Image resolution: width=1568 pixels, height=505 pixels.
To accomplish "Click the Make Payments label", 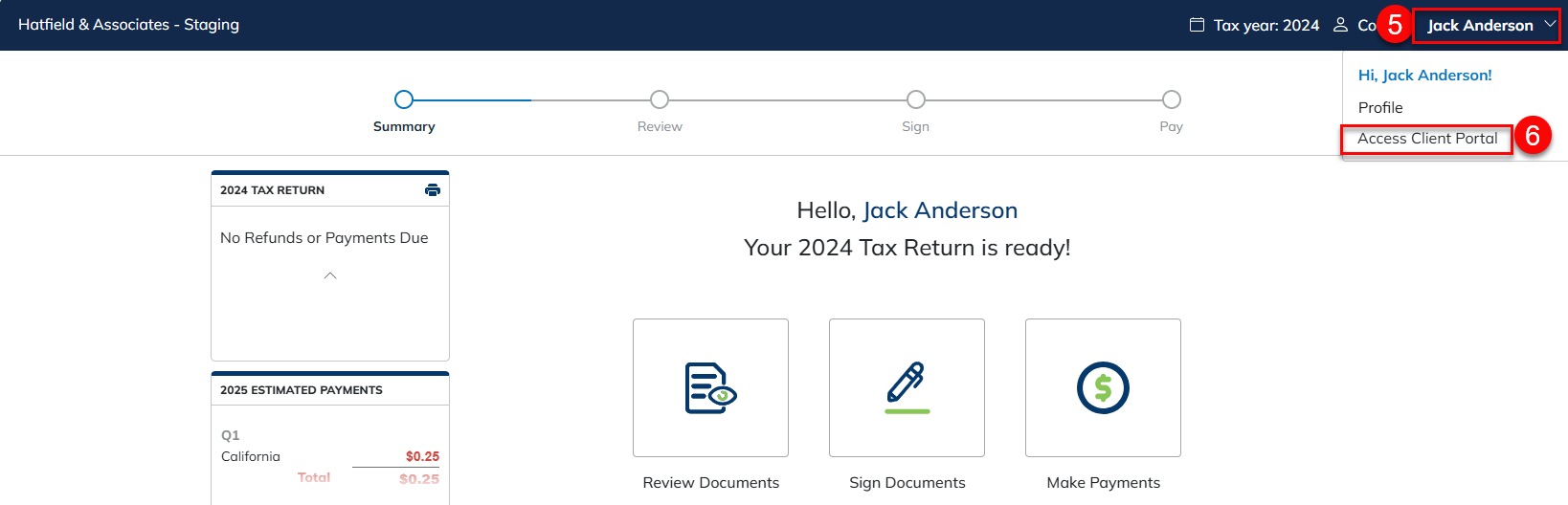I will click(x=1103, y=483).
